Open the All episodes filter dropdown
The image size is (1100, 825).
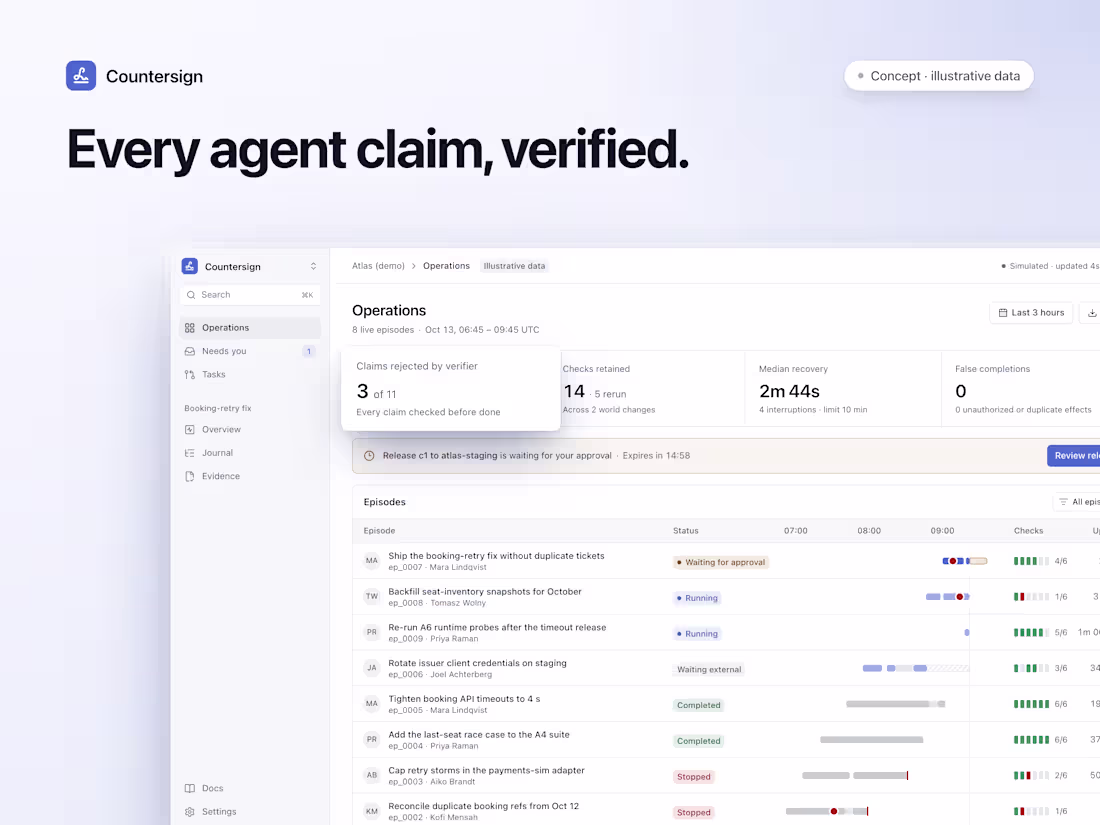[x=1078, y=502]
